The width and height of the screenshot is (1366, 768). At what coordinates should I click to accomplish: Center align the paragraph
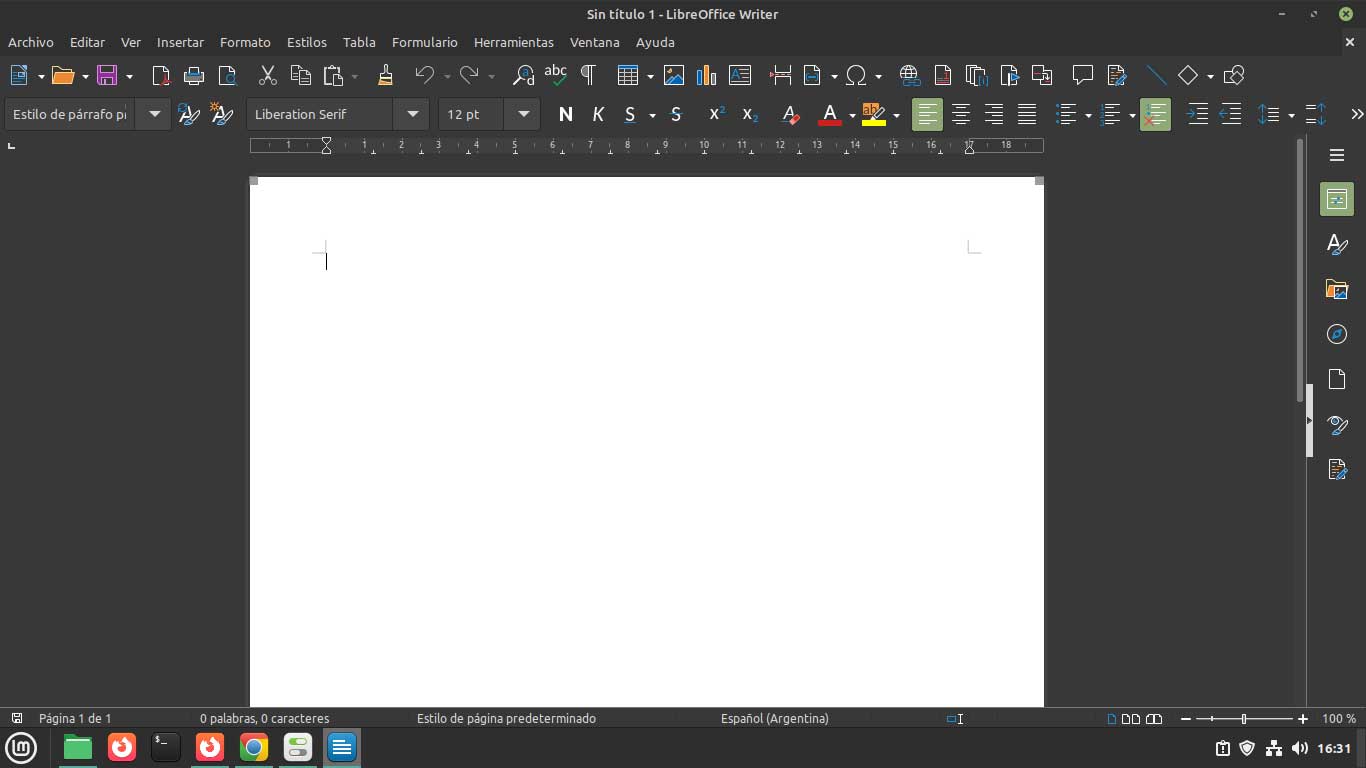coord(961,114)
